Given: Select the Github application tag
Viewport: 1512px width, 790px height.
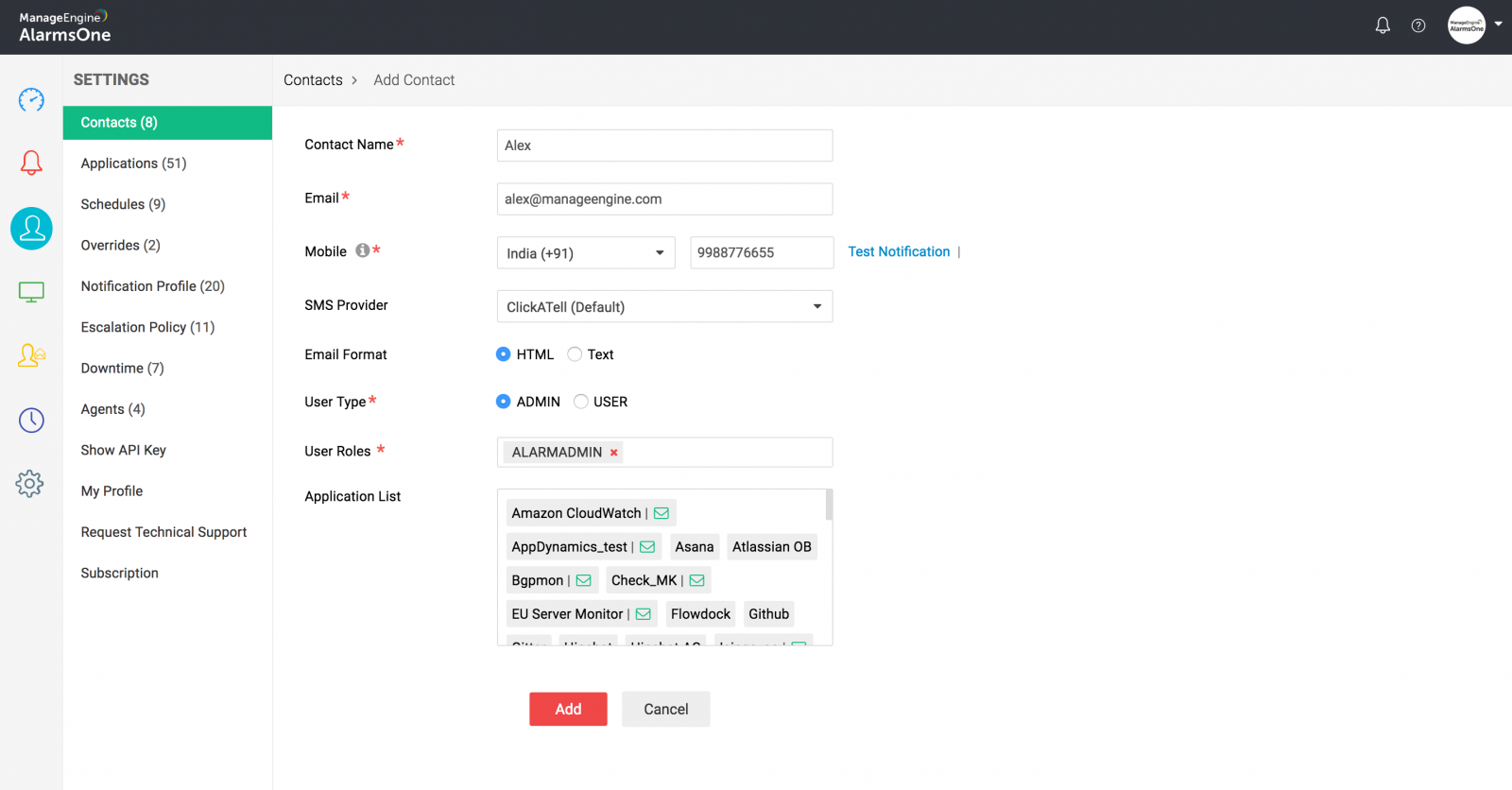Looking at the screenshot, I should 768,614.
